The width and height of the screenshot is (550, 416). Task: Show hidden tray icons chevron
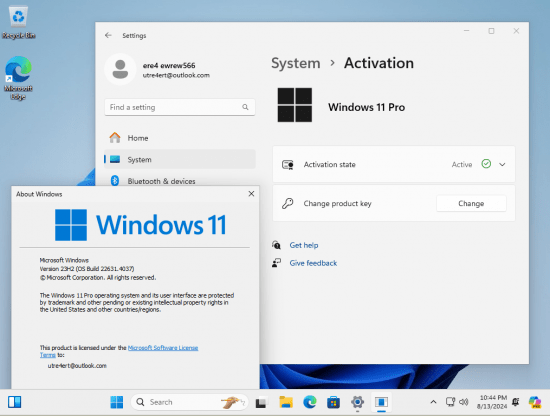434,402
